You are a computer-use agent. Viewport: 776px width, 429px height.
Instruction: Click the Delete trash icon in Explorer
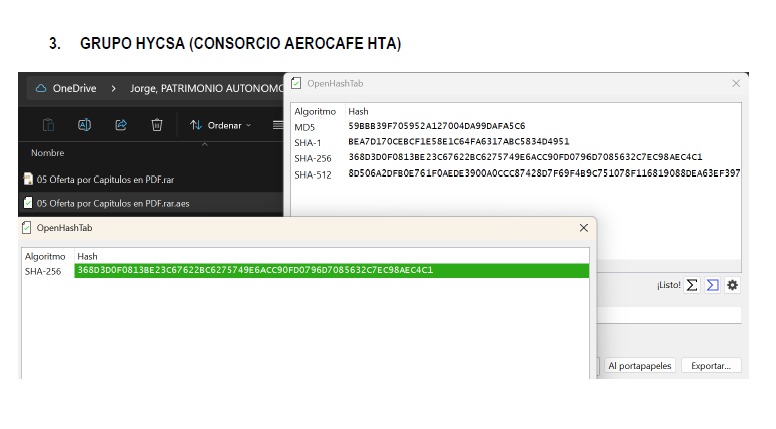(157, 125)
